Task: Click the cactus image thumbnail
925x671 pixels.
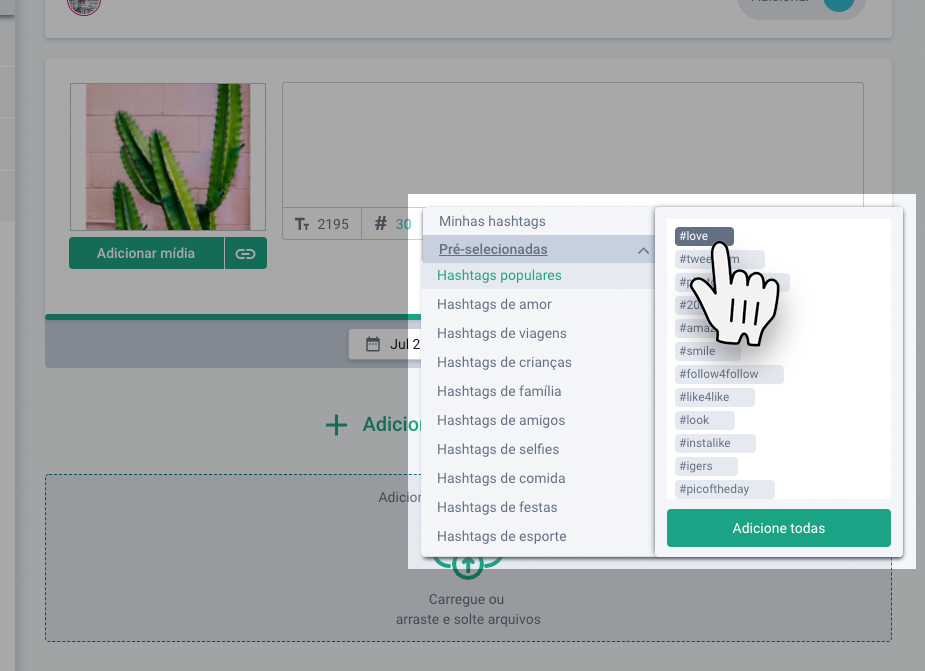Action: pyautogui.click(x=168, y=157)
